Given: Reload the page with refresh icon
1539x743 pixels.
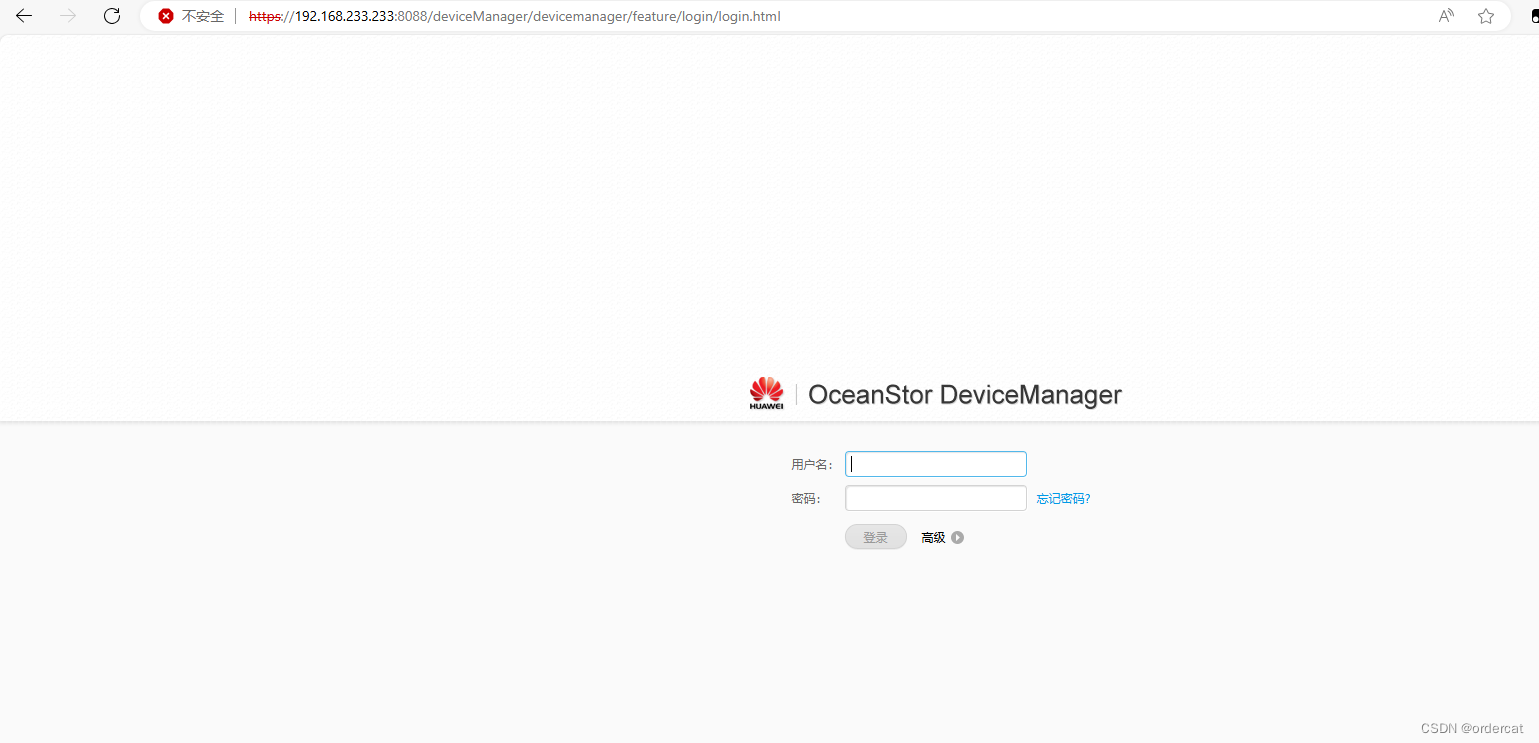Looking at the screenshot, I should click(x=112, y=16).
